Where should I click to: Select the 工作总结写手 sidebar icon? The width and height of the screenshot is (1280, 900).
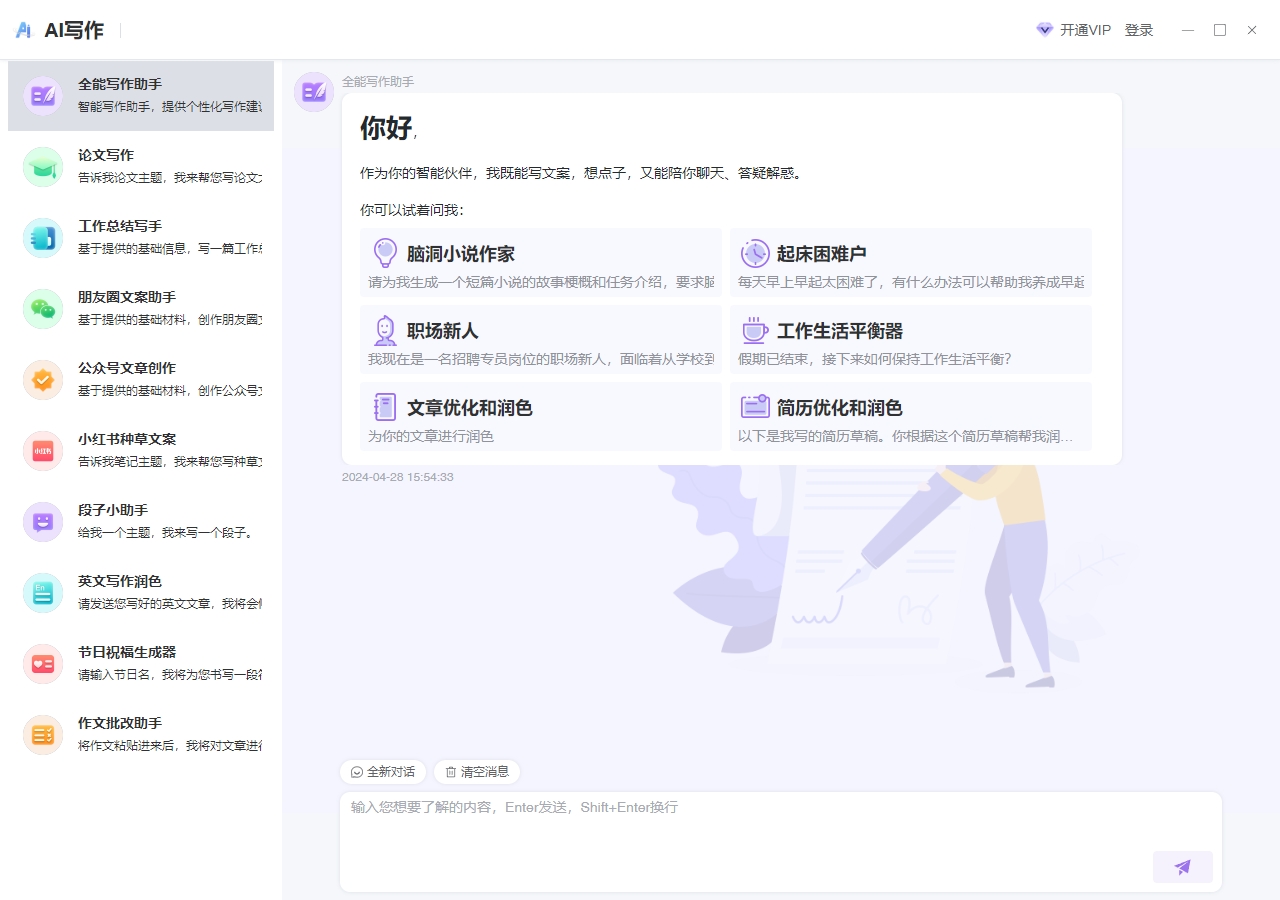43,238
